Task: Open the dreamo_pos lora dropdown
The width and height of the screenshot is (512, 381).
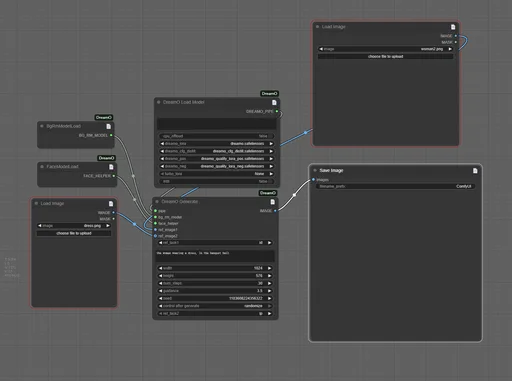Action: click(216, 159)
